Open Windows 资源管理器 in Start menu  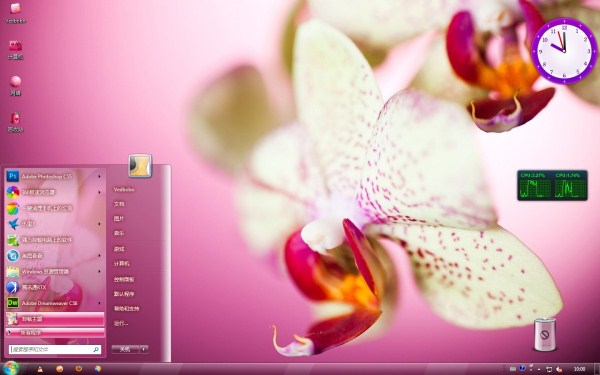(x=55, y=271)
